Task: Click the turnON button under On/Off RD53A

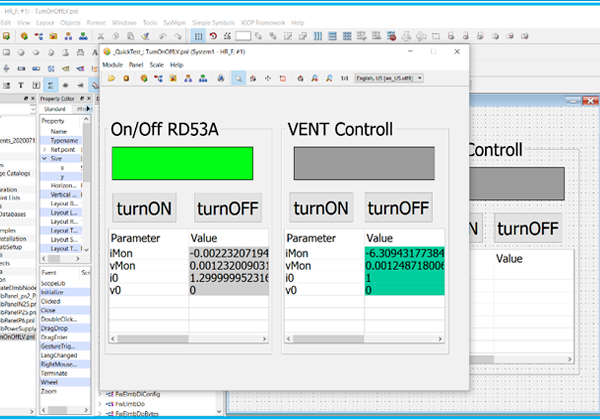Action: 144,208
